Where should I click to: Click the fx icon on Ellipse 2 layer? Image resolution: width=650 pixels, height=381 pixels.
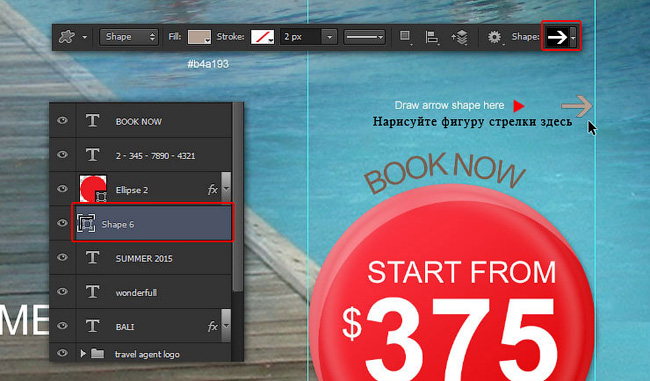pos(212,190)
